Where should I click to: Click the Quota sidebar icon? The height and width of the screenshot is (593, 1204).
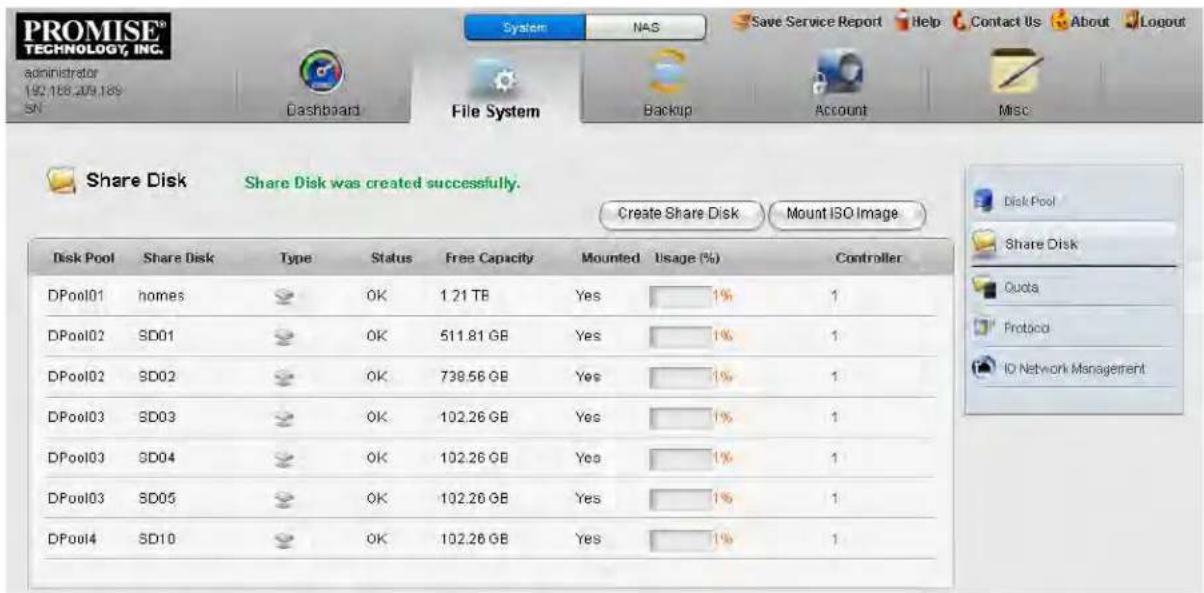click(982, 286)
